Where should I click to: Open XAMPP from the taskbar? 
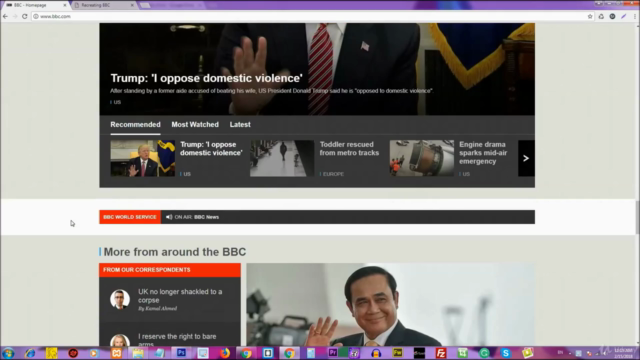tap(116, 353)
